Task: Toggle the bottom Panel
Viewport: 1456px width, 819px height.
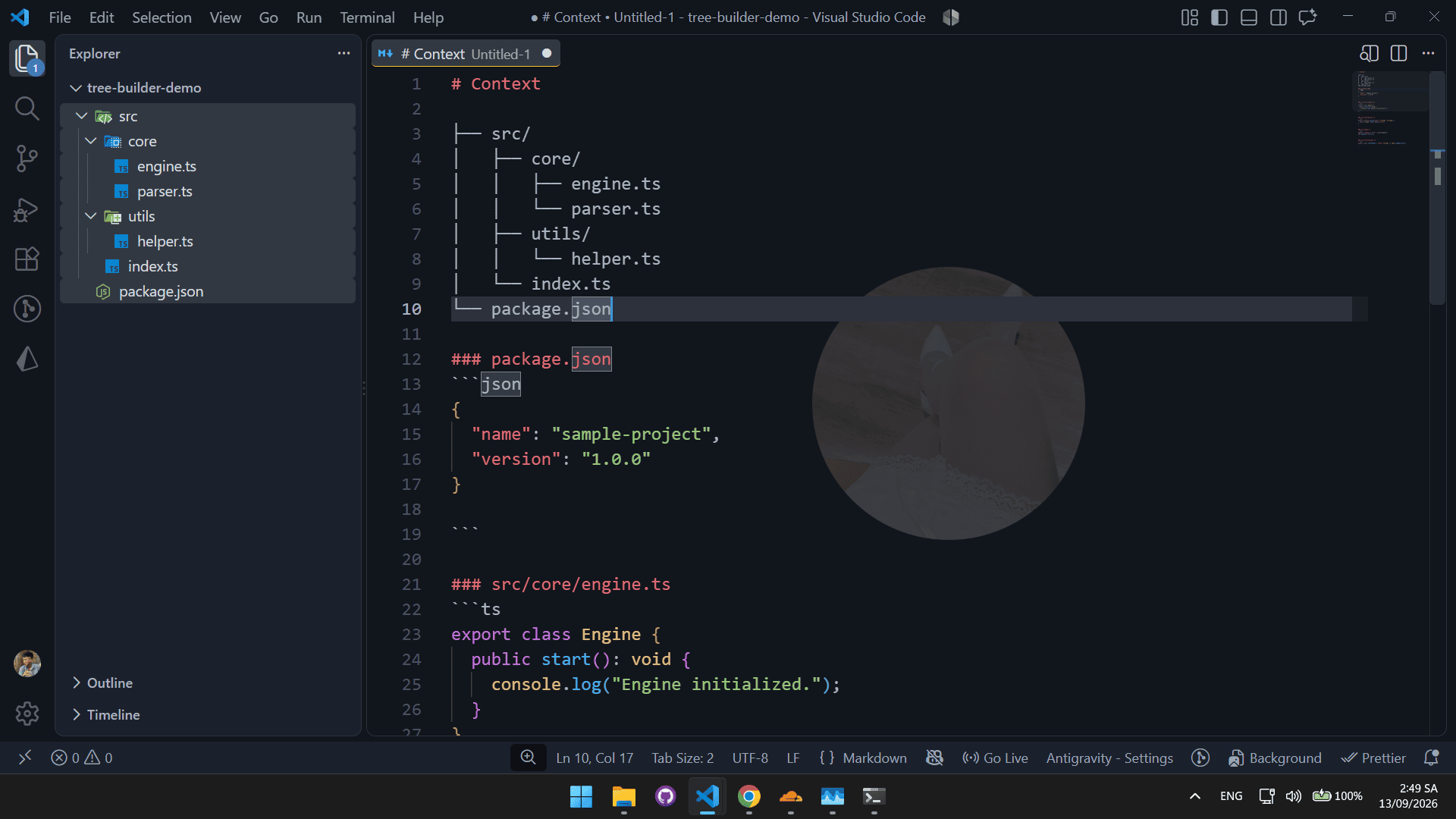Action: (1249, 17)
